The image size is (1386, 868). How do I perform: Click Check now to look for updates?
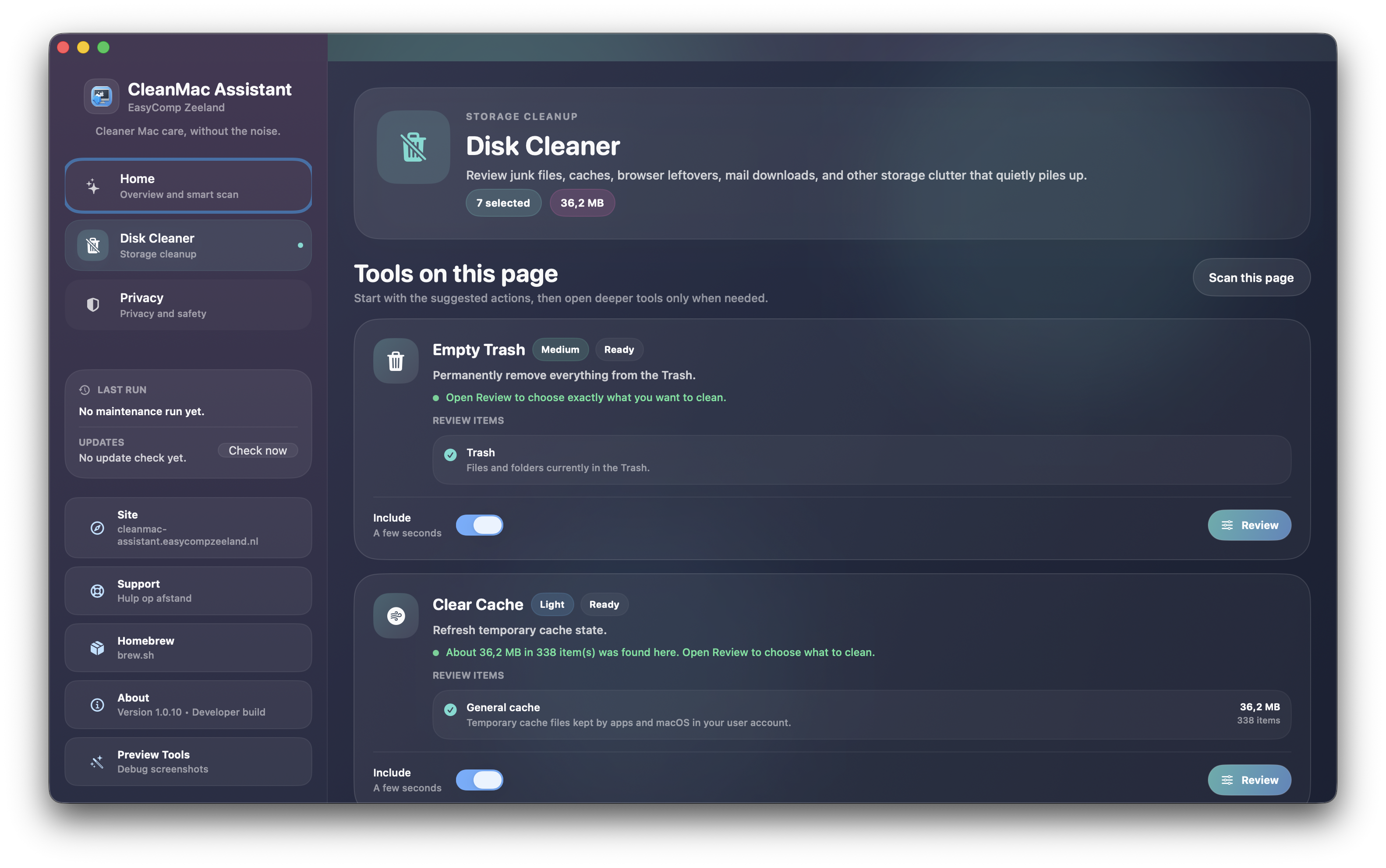tap(257, 450)
